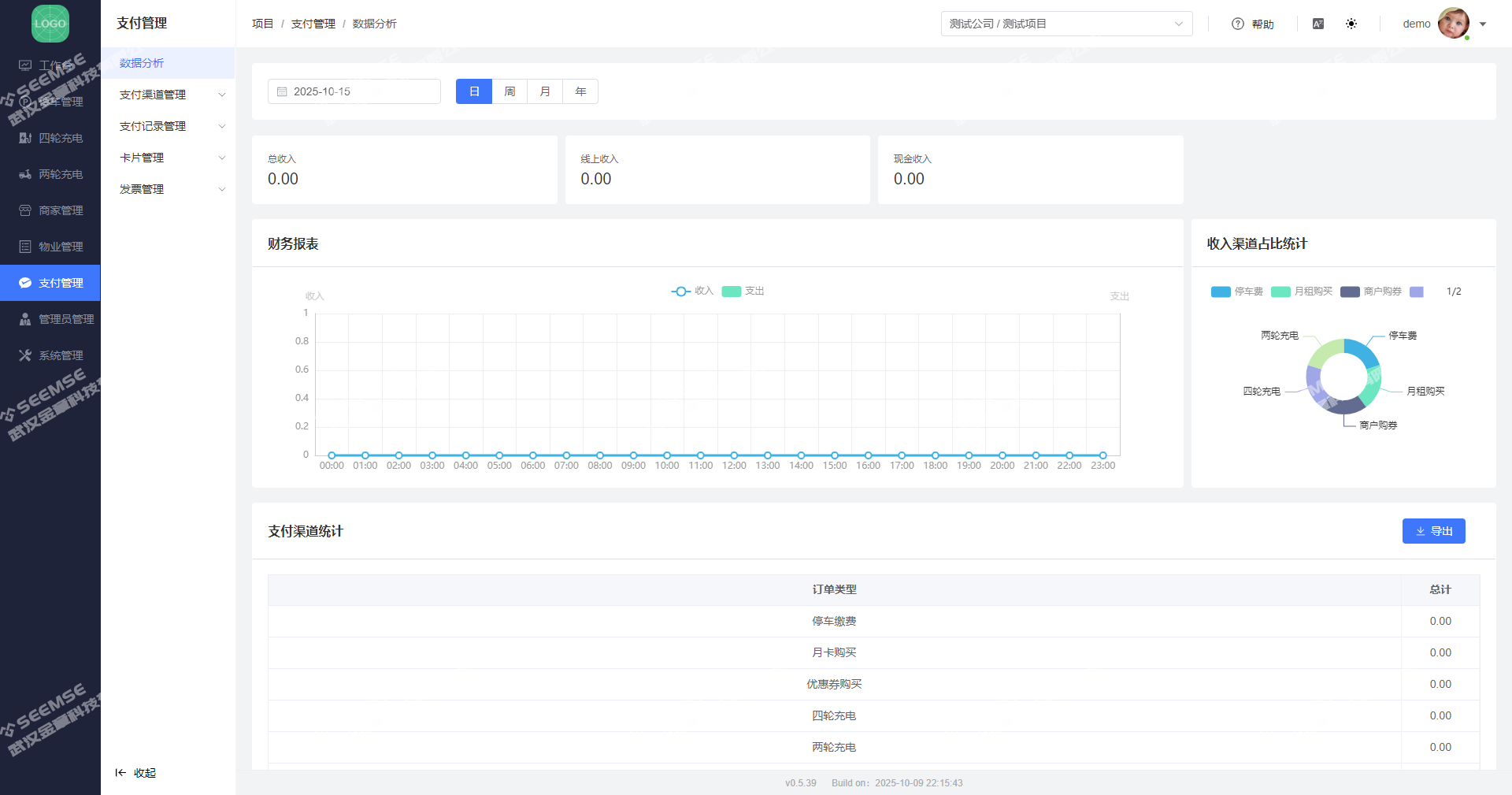Viewport: 1512px width, 795px height.
Task: Click the green LOGO icon
Action: coord(50,24)
